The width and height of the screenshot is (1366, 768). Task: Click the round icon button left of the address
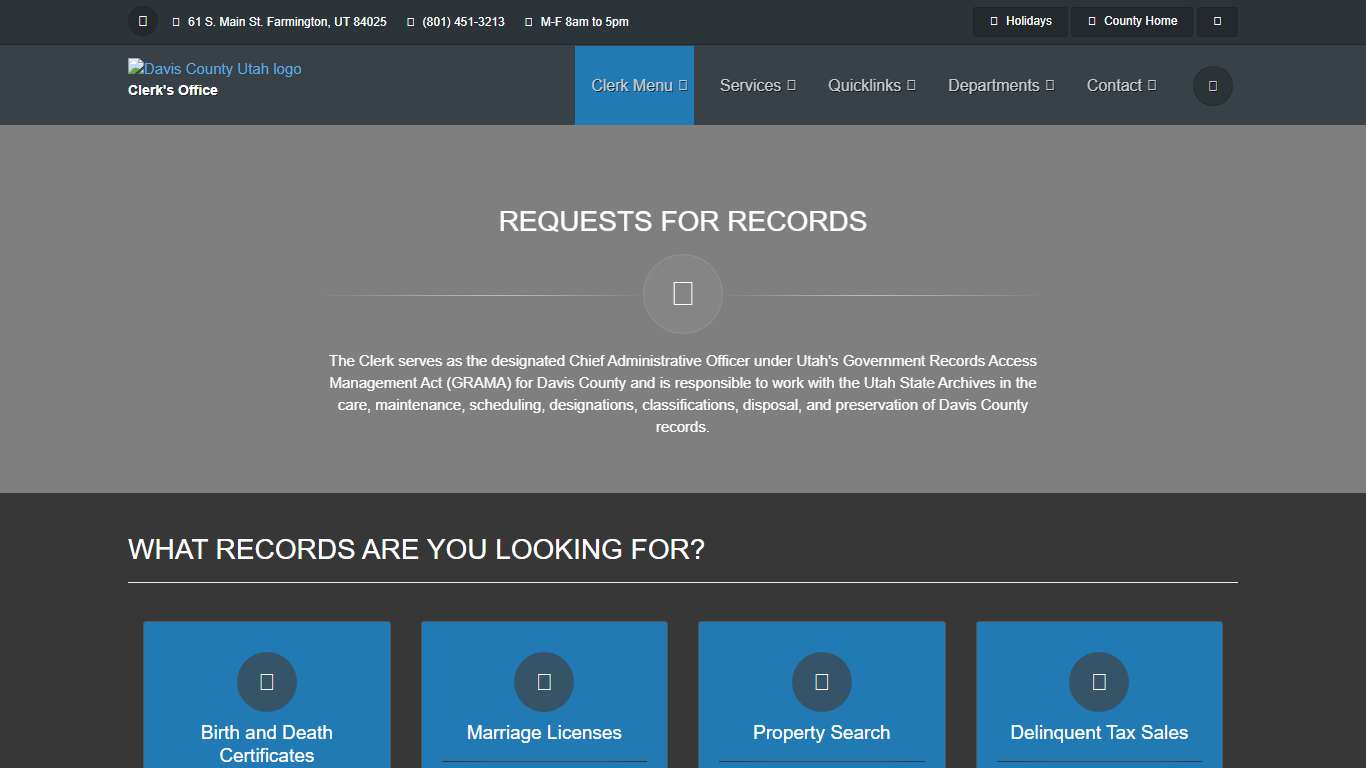(143, 21)
